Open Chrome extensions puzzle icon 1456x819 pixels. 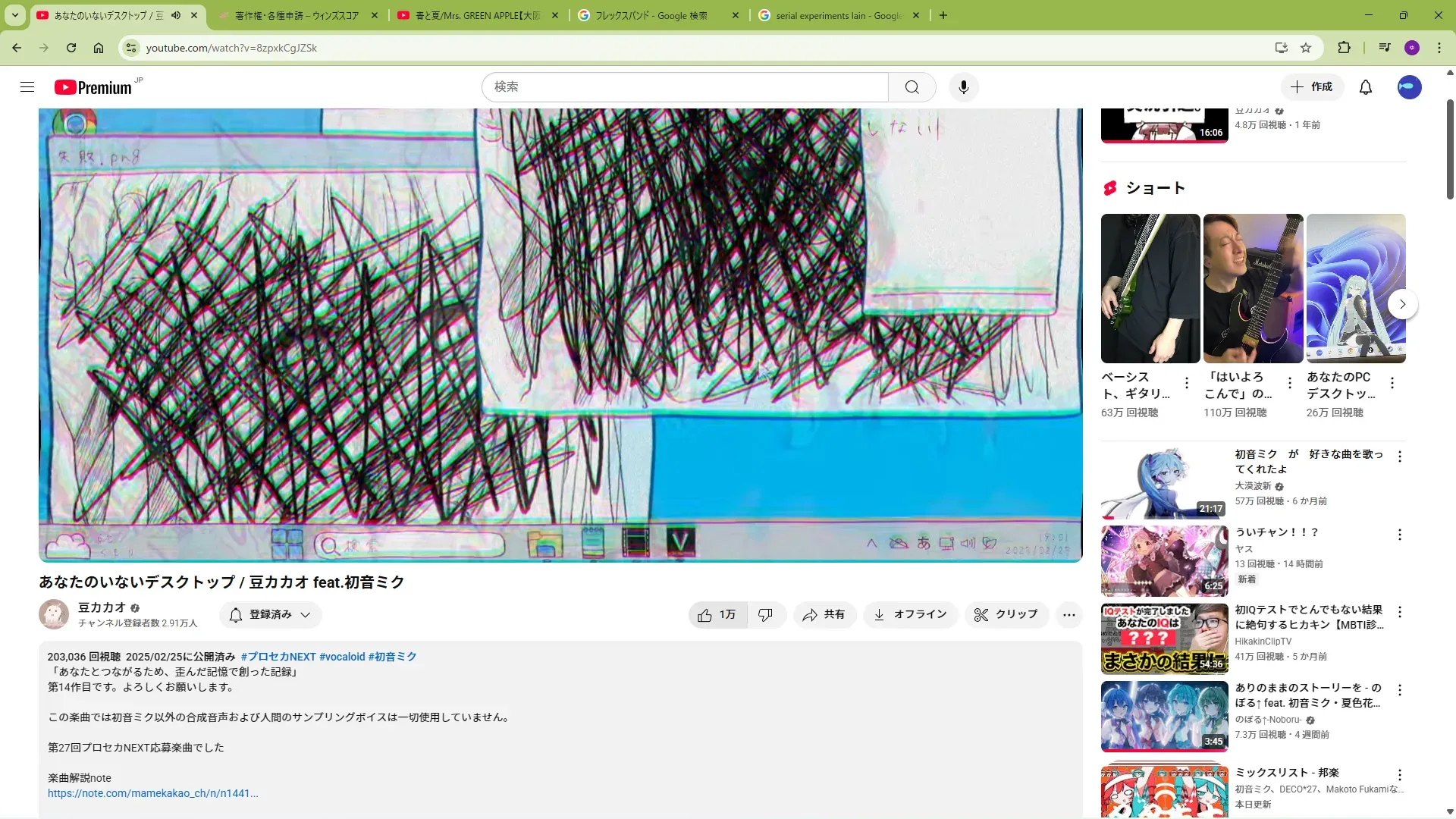click(x=1344, y=48)
